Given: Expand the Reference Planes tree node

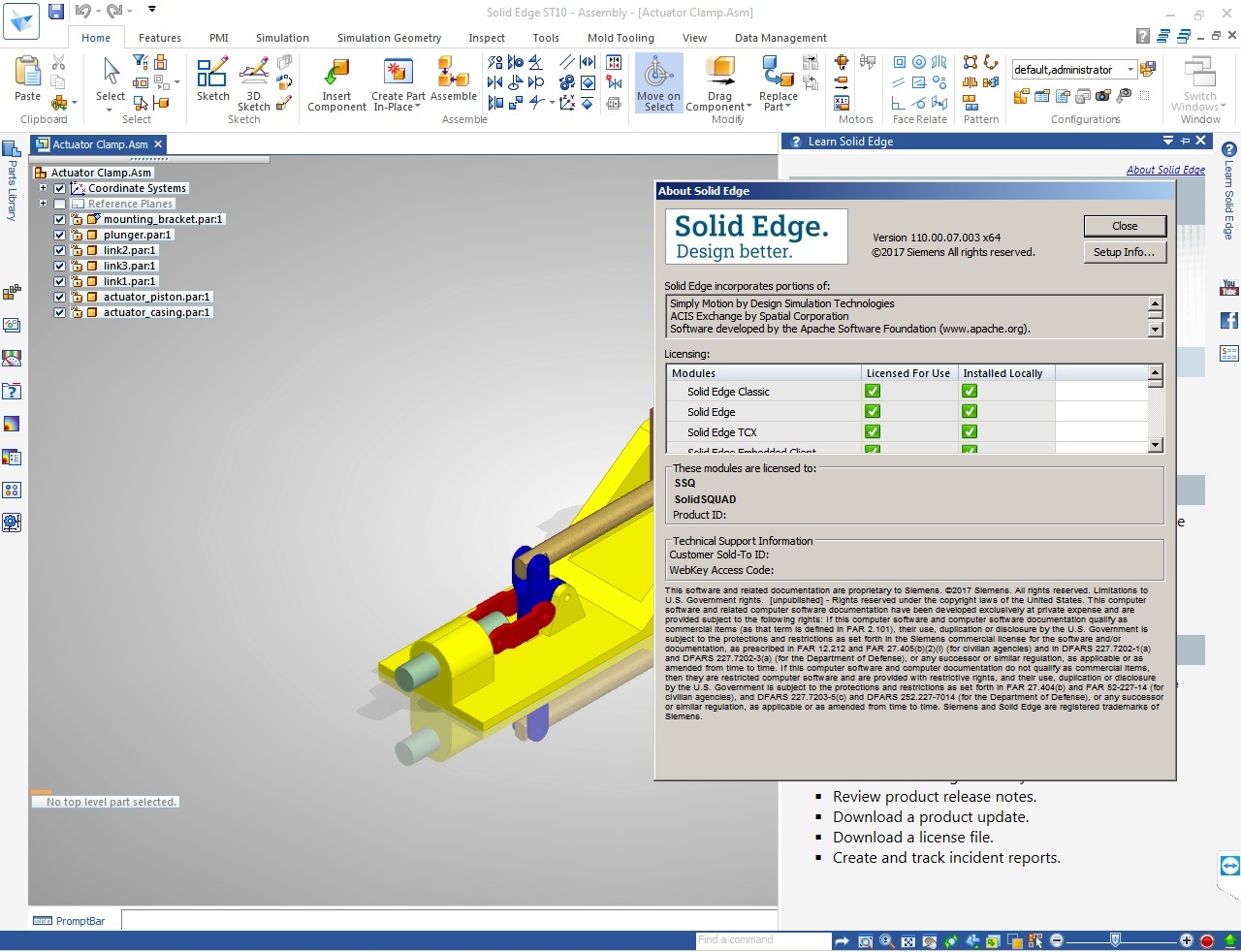Looking at the screenshot, I should click(x=43, y=204).
